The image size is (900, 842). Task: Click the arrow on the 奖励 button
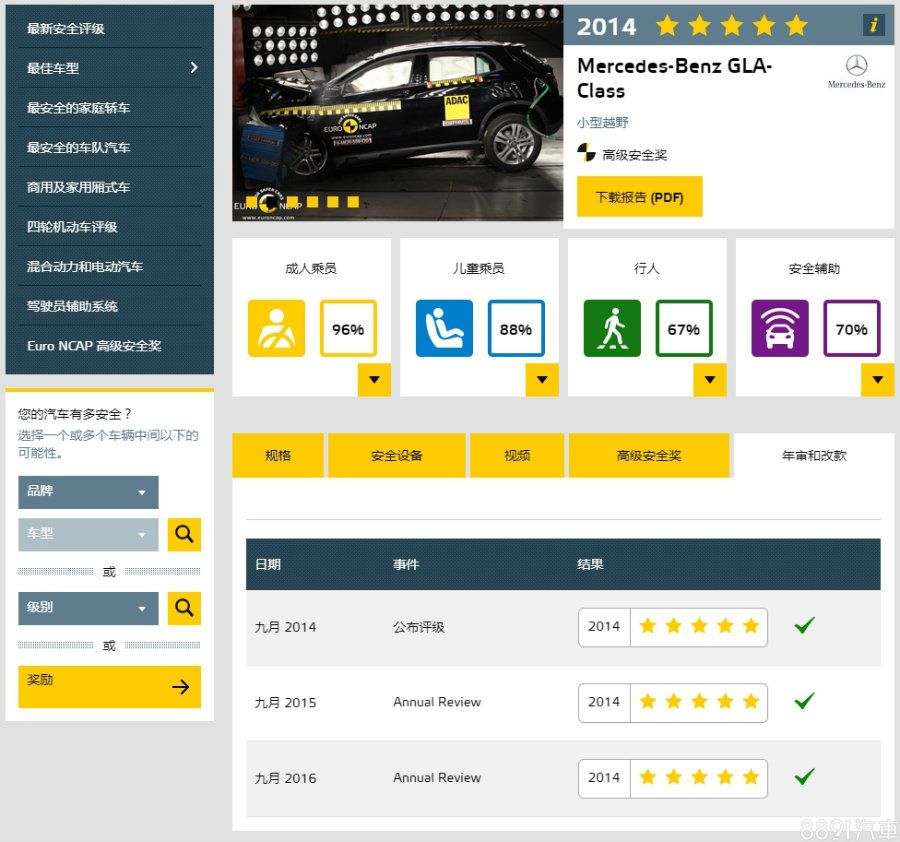click(181, 686)
